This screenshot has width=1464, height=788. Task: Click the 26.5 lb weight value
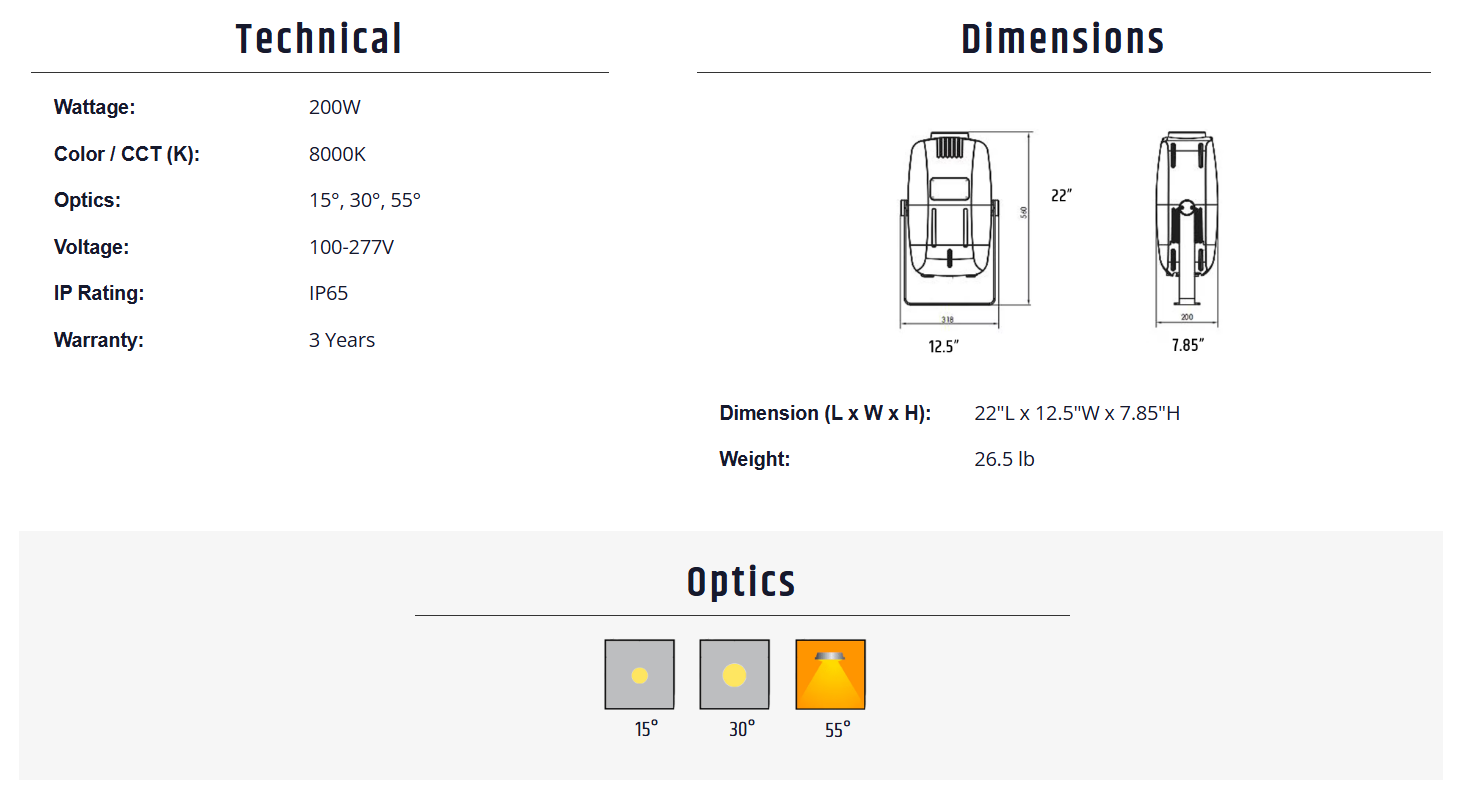tap(1004, 459)
